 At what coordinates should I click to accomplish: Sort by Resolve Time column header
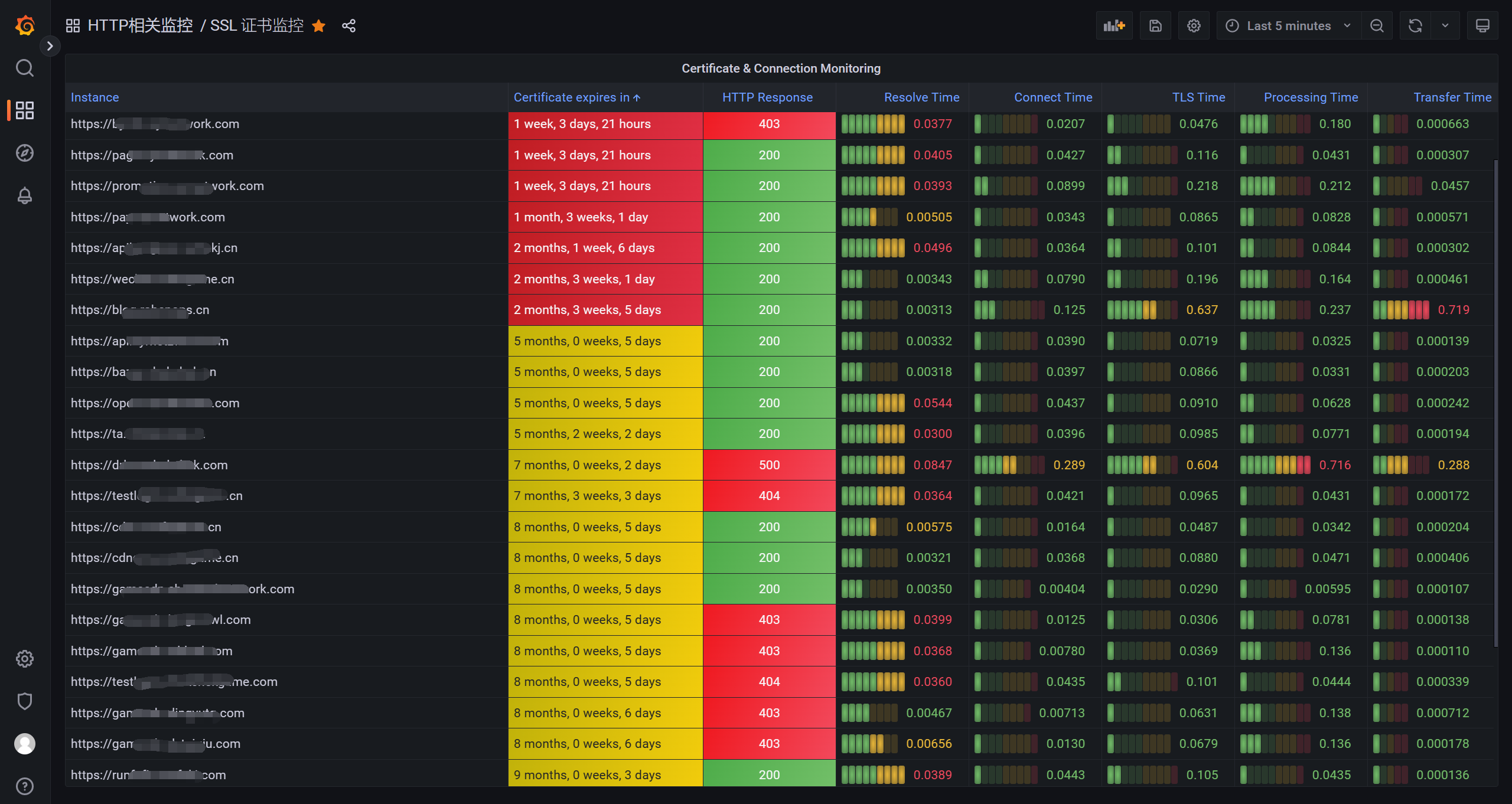click(921, 97)
